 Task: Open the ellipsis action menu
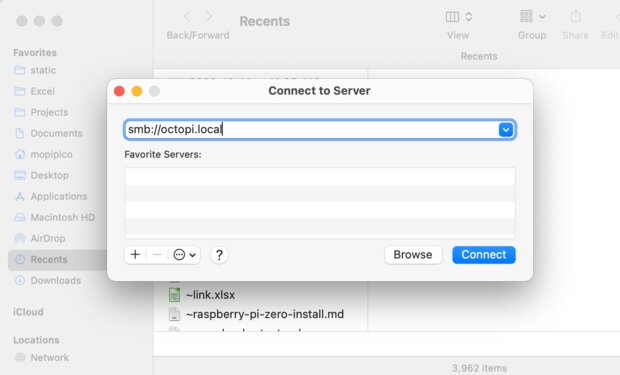click(x=184, y=255)
